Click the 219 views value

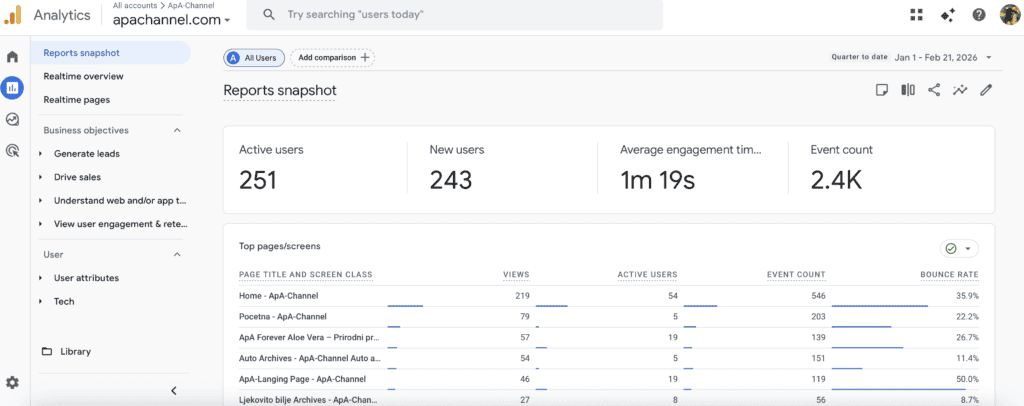coord(522,296)
